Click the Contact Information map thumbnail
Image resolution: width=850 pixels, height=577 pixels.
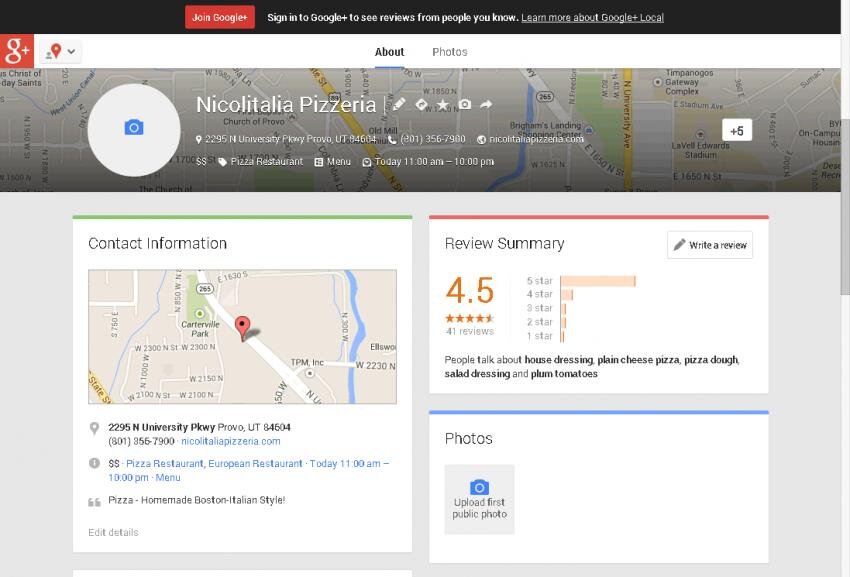pos(242,337)
